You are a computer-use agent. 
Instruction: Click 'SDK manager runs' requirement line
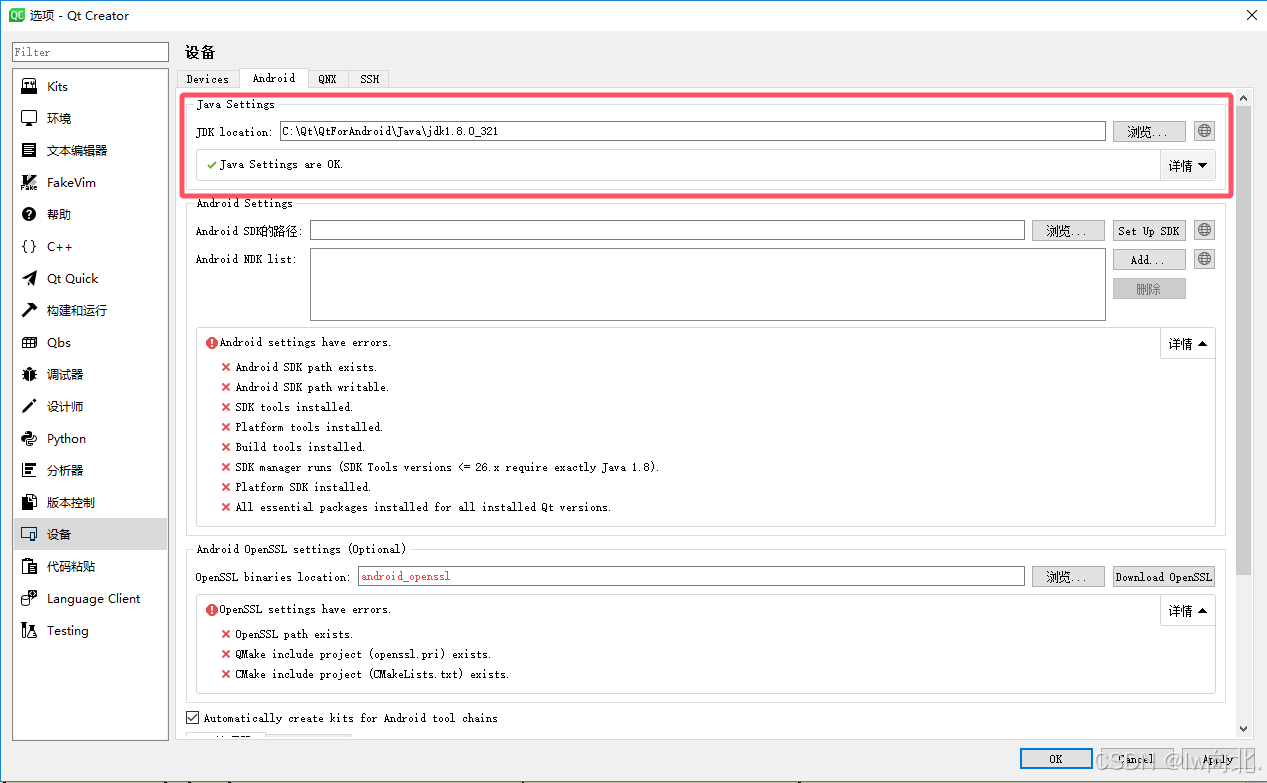[x=447, y=467]
